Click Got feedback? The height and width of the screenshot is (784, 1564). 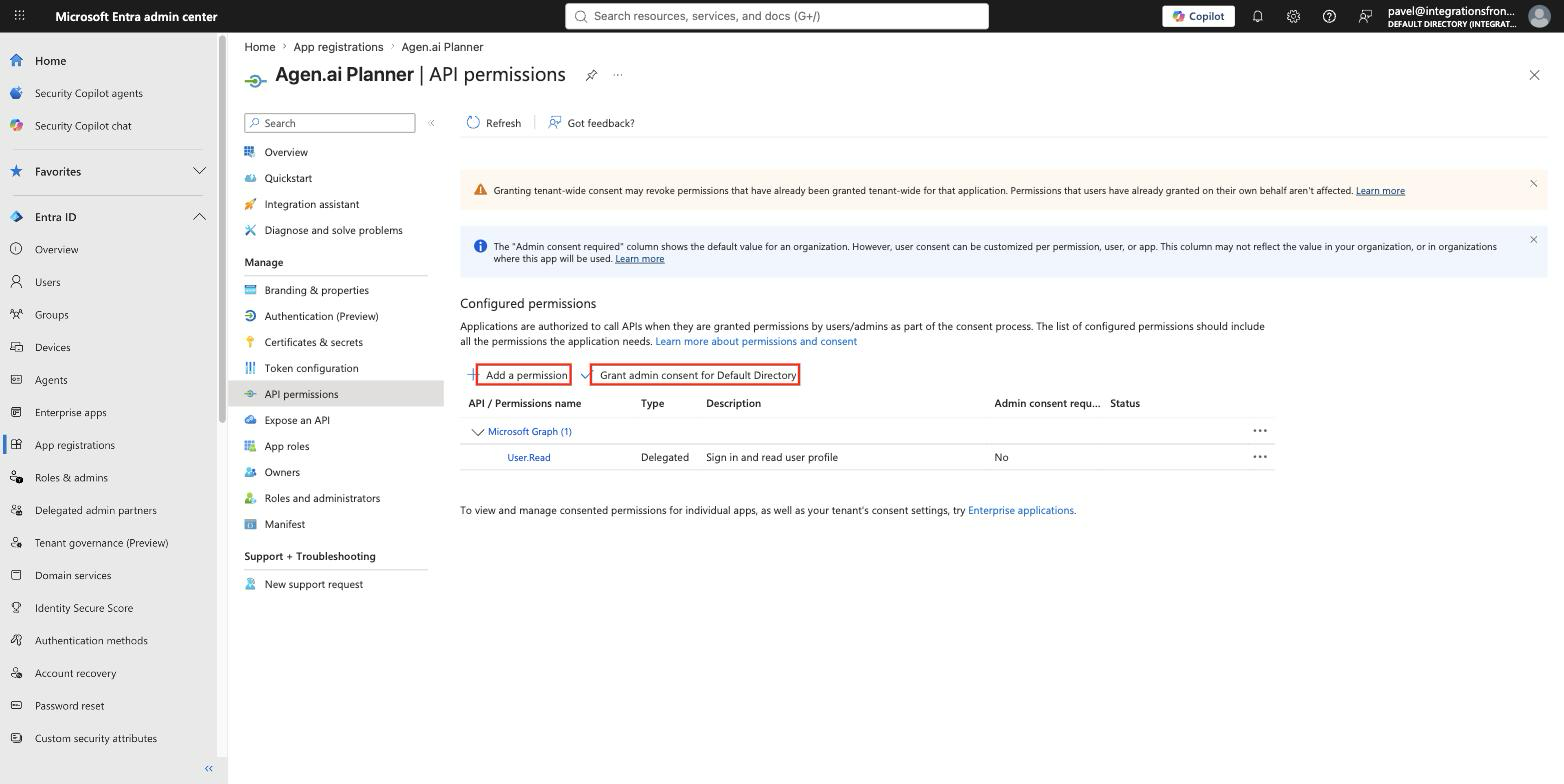tap(591, 123)
